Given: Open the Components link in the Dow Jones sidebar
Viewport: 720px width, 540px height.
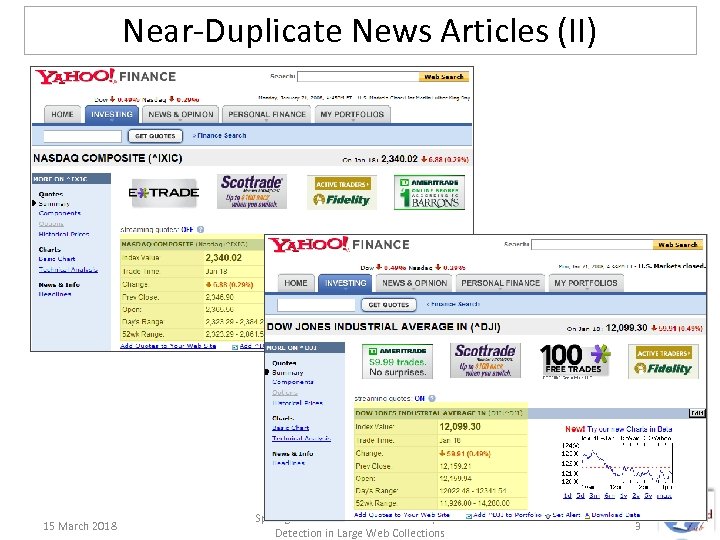Looking at the screenshot, I should point(293,382).
